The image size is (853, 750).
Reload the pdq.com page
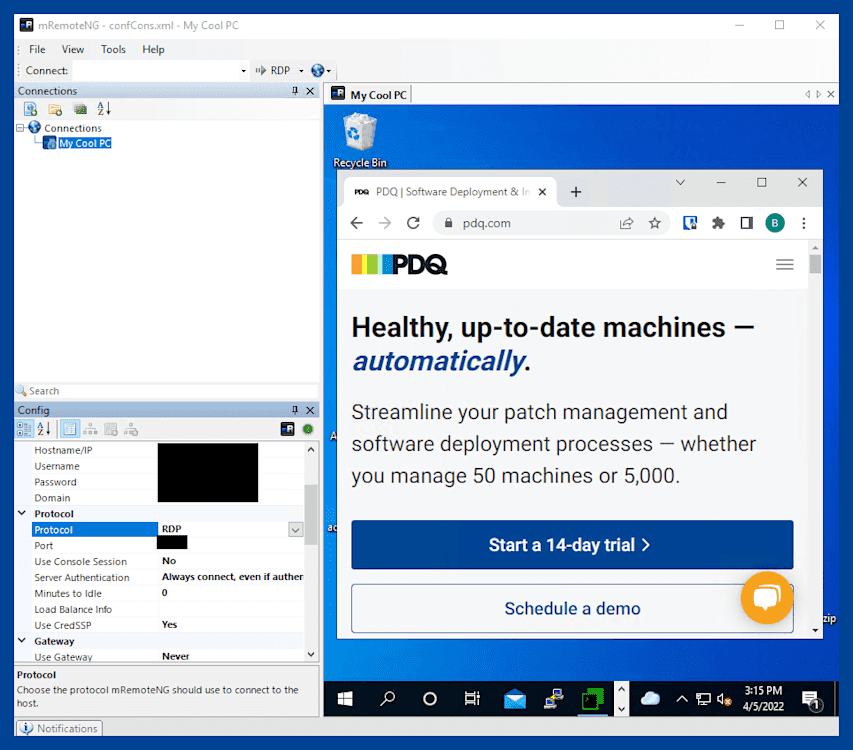coord(413,223)
